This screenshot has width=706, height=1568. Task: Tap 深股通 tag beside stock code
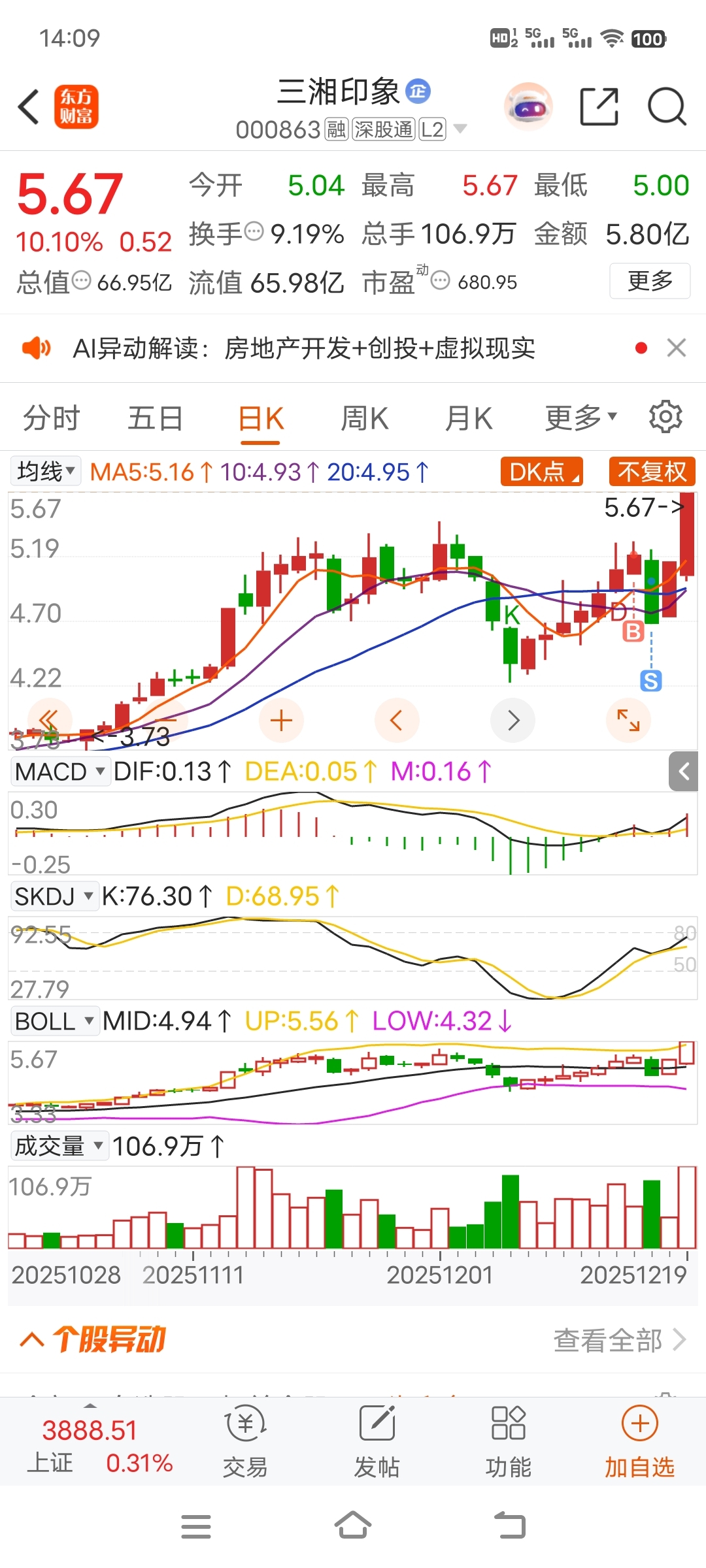[x=383, y=129]
